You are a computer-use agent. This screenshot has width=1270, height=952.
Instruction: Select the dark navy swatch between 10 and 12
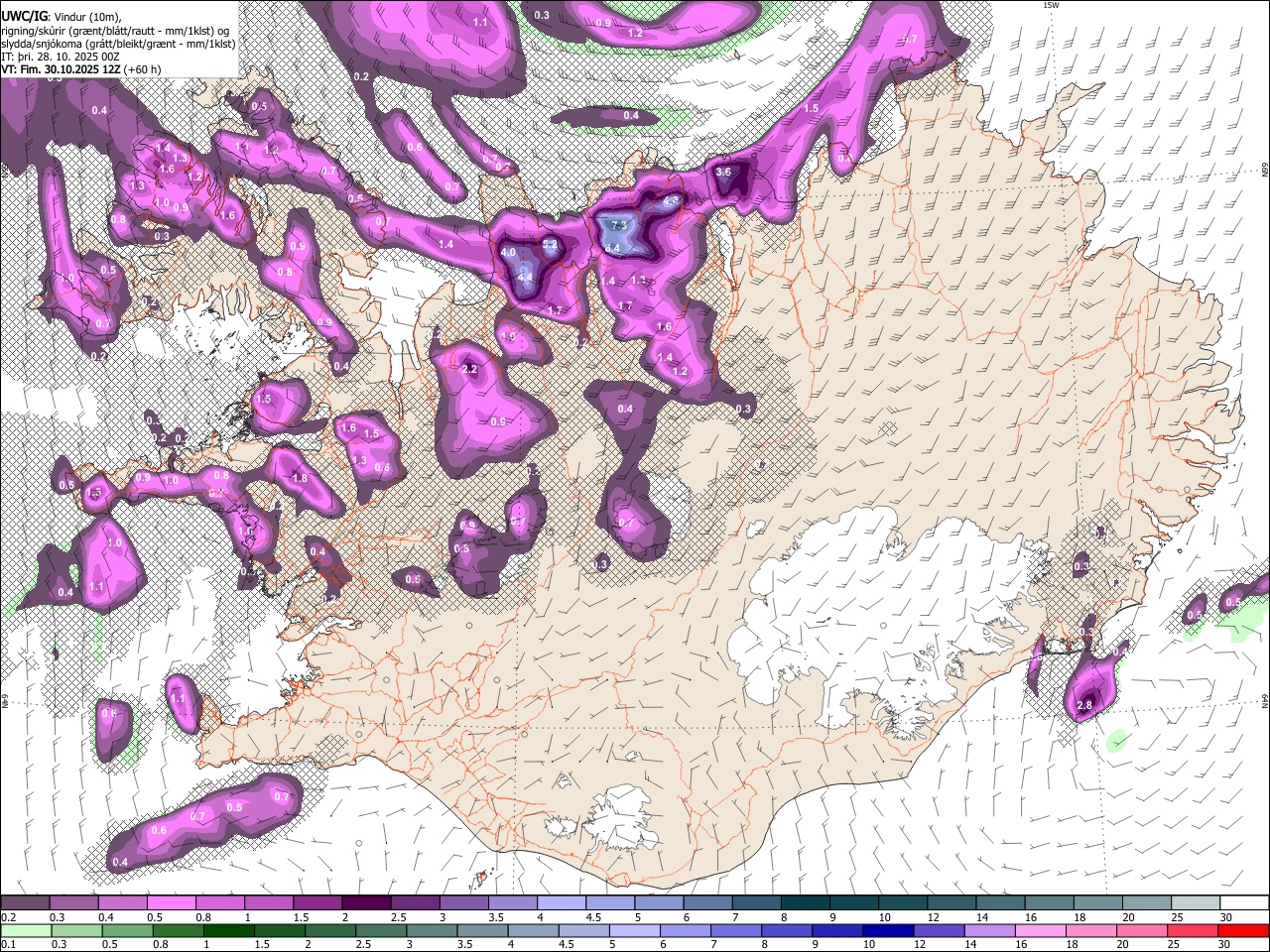click(886, 930)
